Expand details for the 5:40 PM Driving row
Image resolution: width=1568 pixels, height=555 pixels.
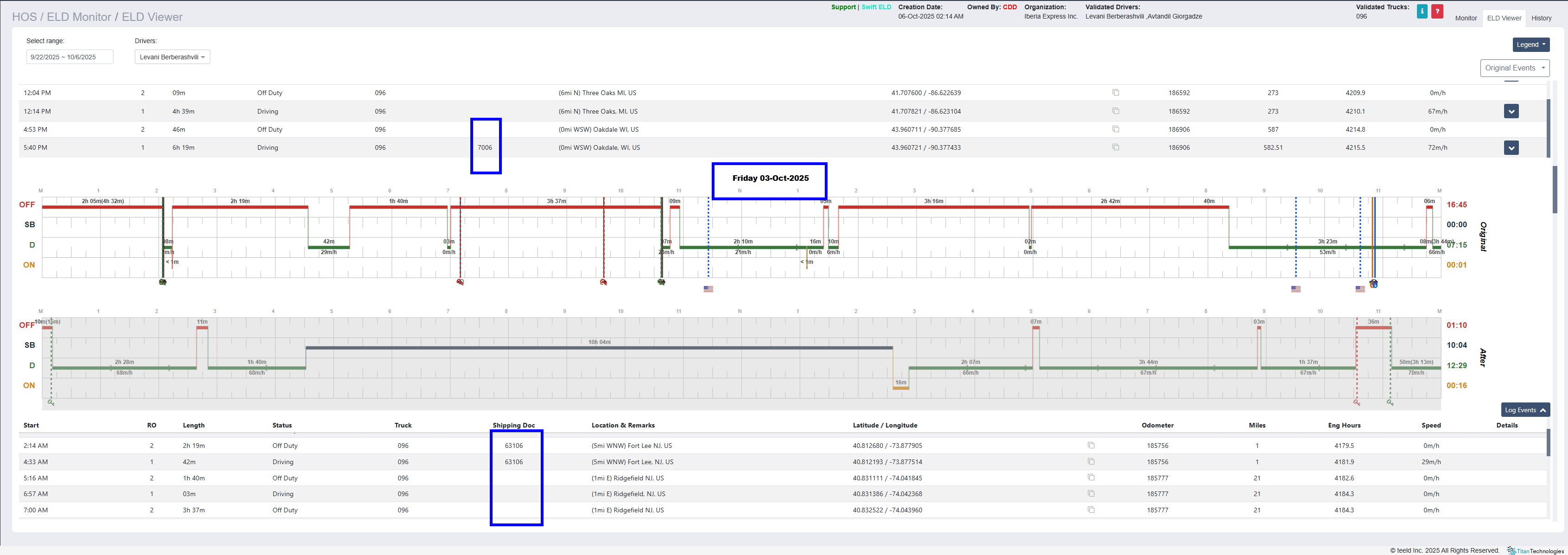1511,148
